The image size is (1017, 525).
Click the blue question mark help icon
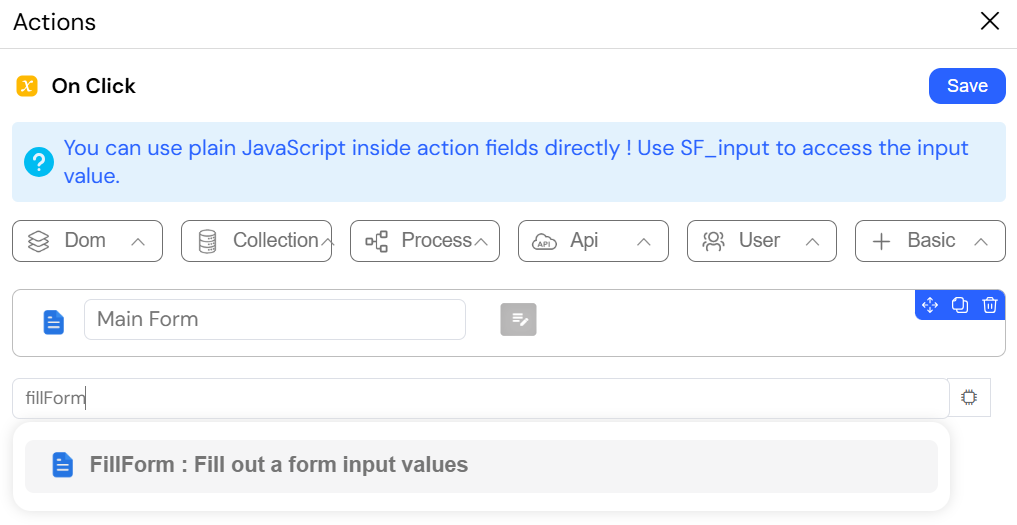coord(39,162)
